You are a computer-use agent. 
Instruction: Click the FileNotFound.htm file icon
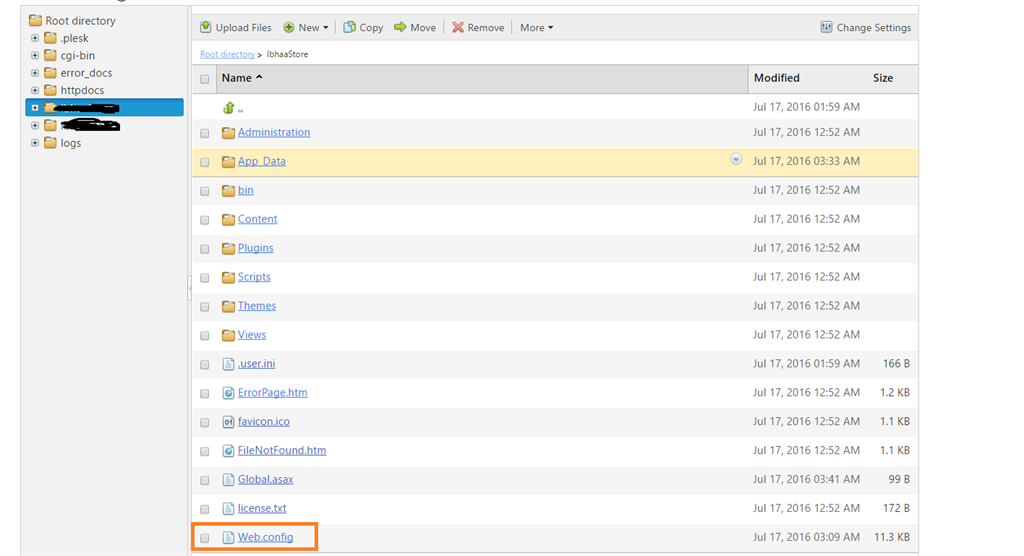pos(228,451)
